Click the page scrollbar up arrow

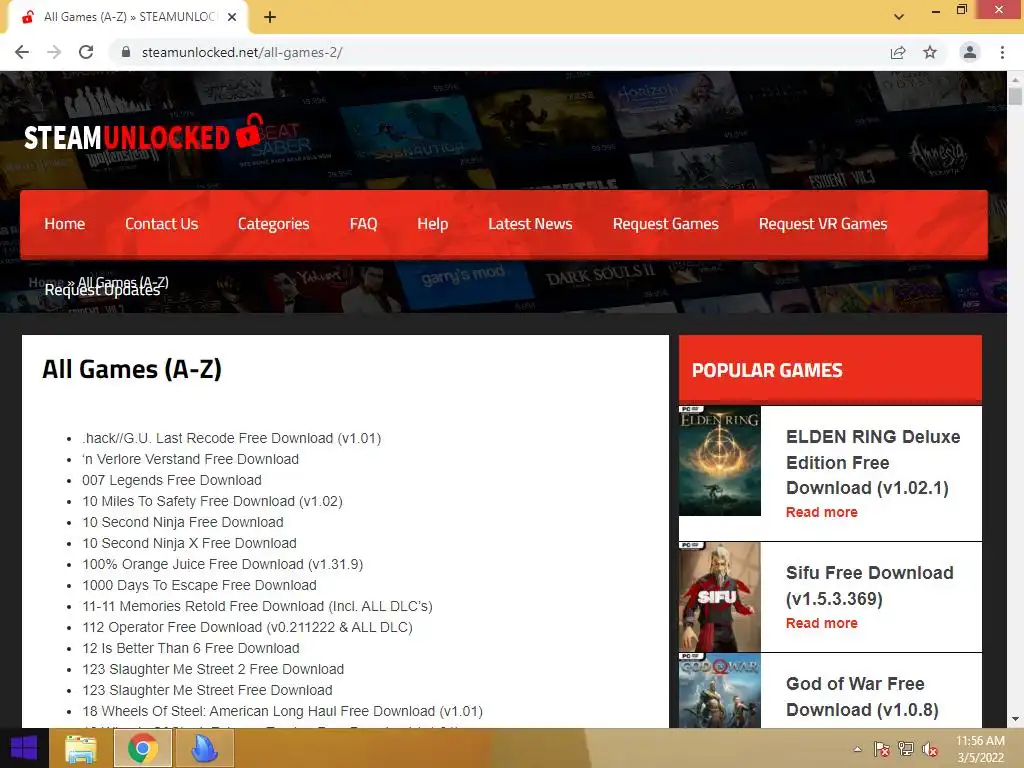1015,79
